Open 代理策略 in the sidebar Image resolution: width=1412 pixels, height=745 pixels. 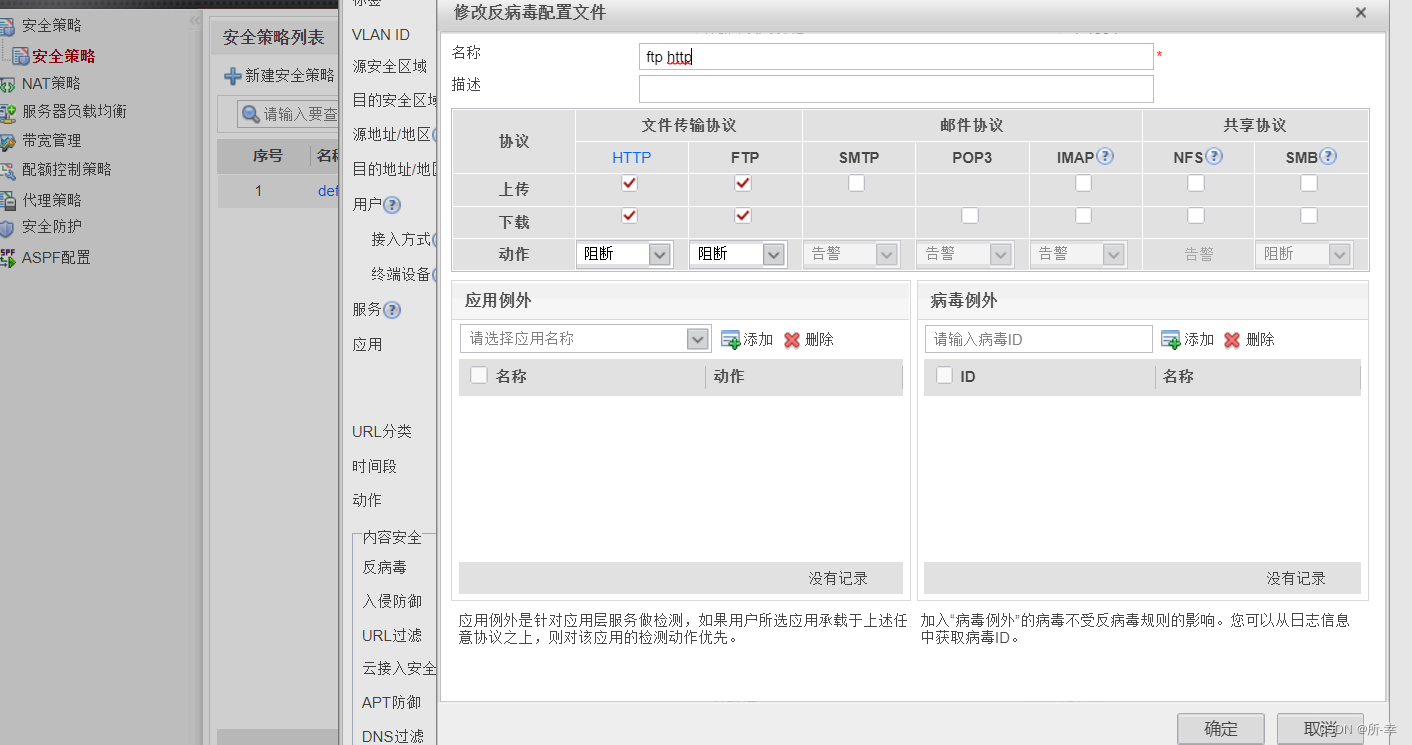[51, 200]
